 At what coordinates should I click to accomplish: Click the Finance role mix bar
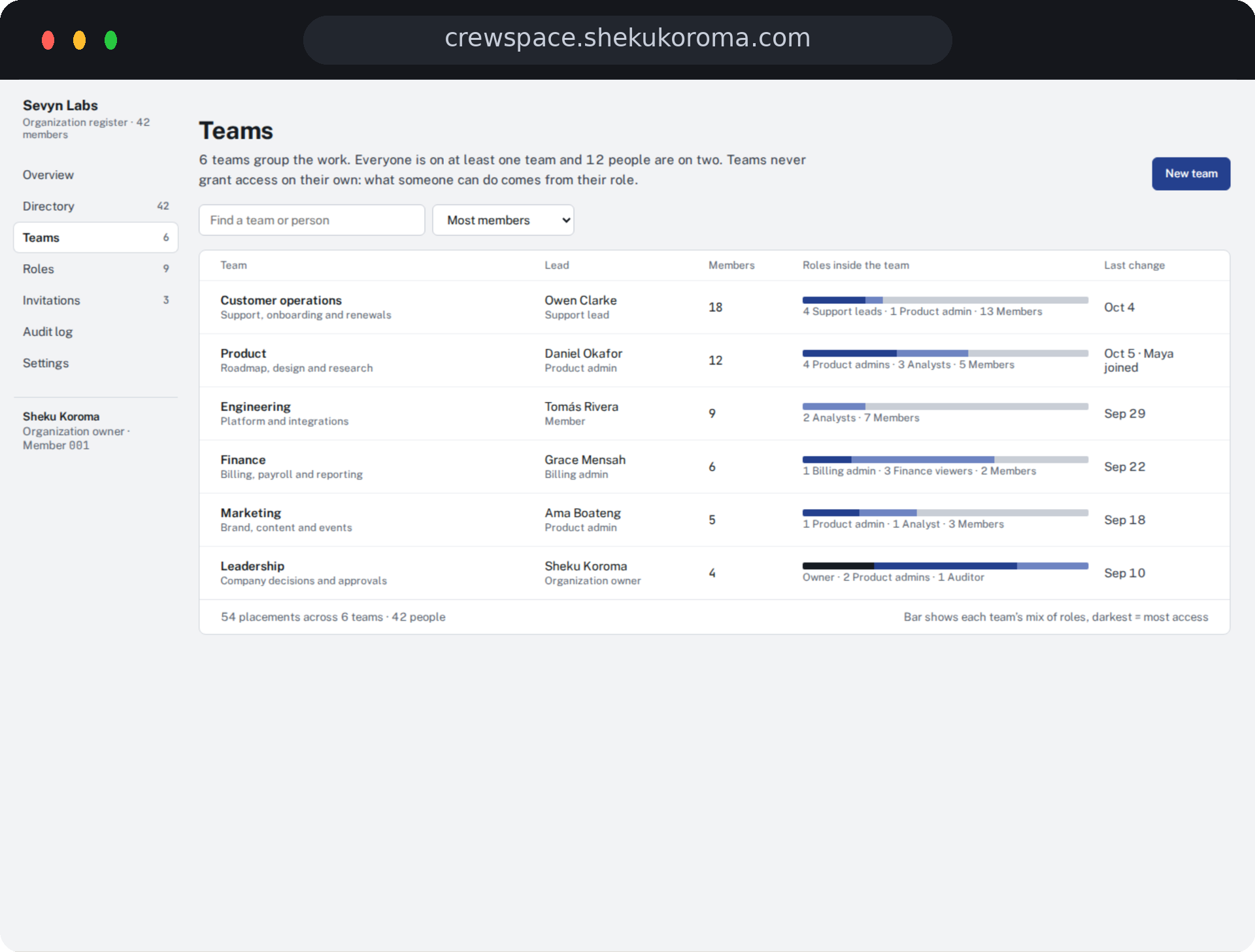pos(945,459)
